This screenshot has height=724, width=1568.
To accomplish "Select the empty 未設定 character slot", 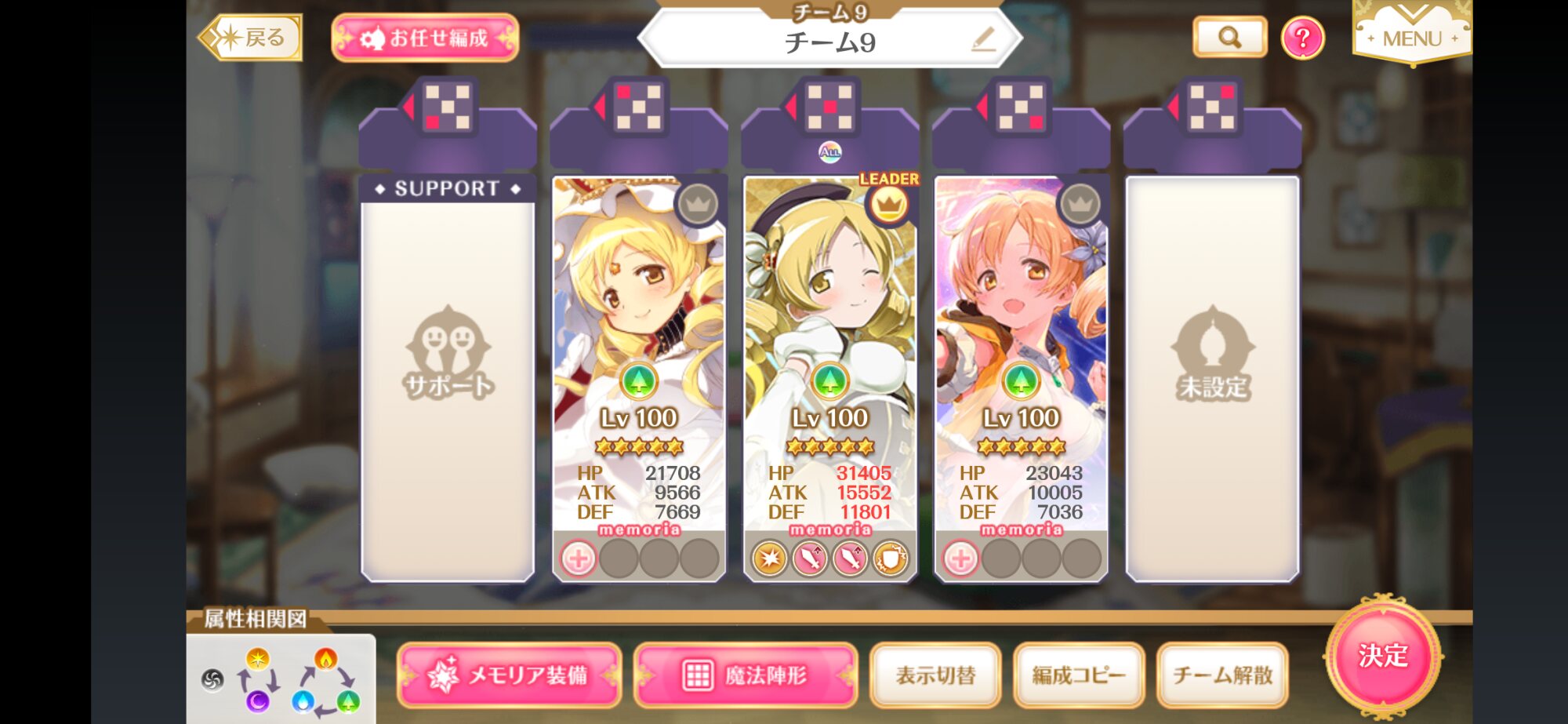I will (1212, 379).
